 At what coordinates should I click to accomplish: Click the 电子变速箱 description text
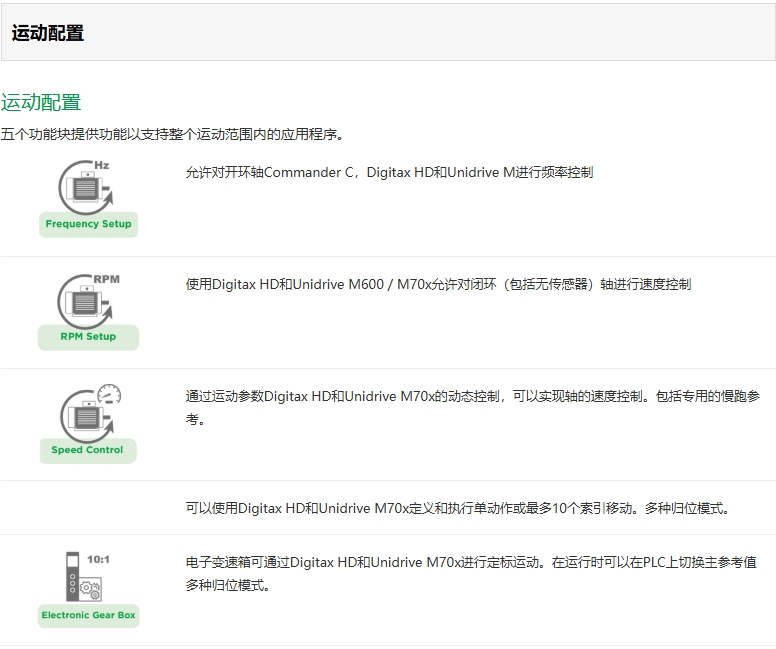click(x=470, y=563)
